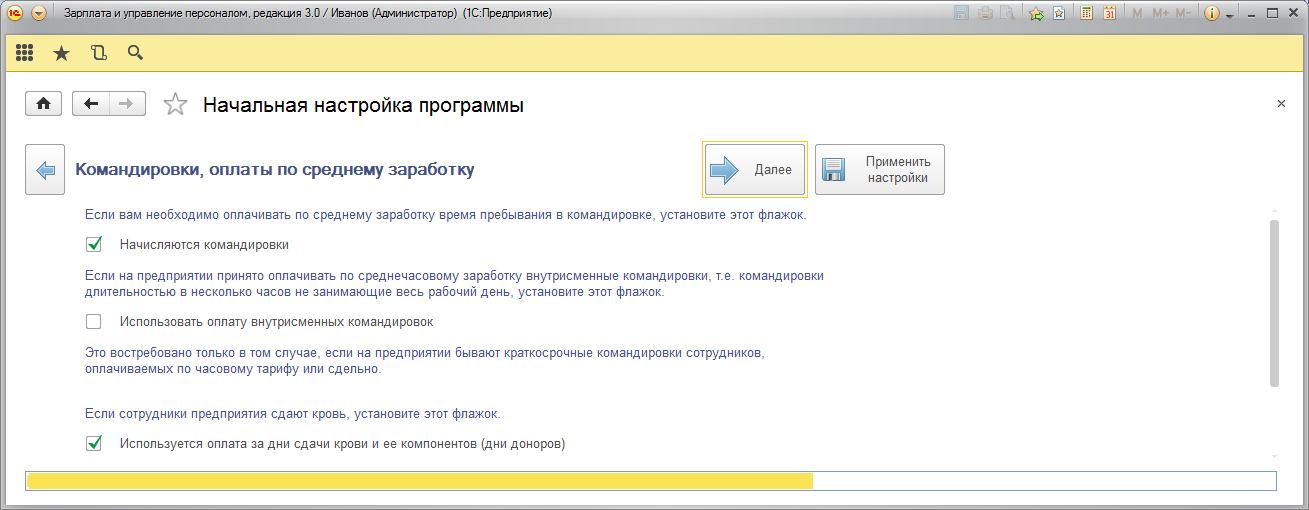
Task: Open the sections menu grid icon
Action: [25, 53]
